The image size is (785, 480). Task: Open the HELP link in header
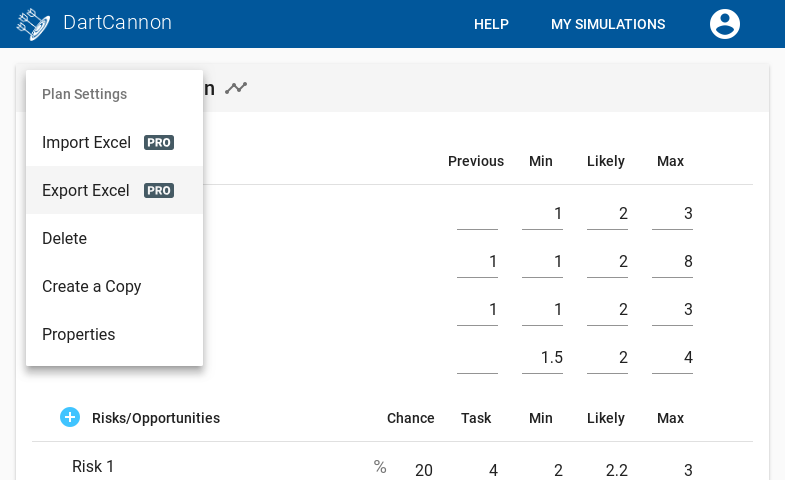491,24
